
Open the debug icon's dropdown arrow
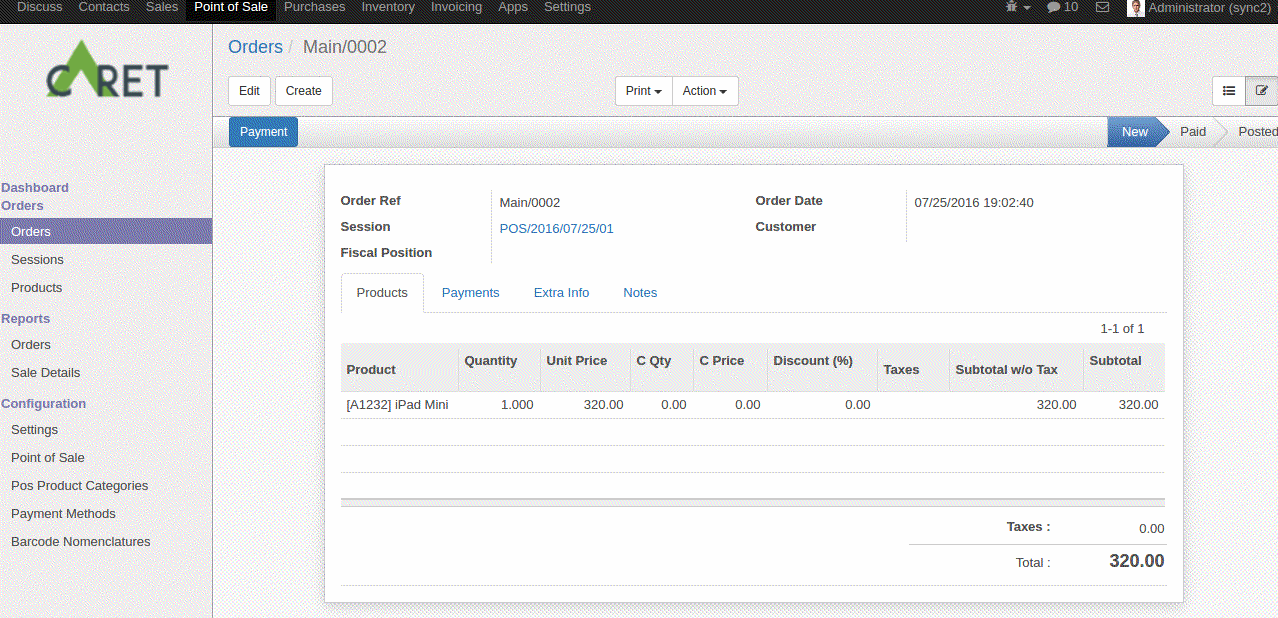tap(1025, 8)
